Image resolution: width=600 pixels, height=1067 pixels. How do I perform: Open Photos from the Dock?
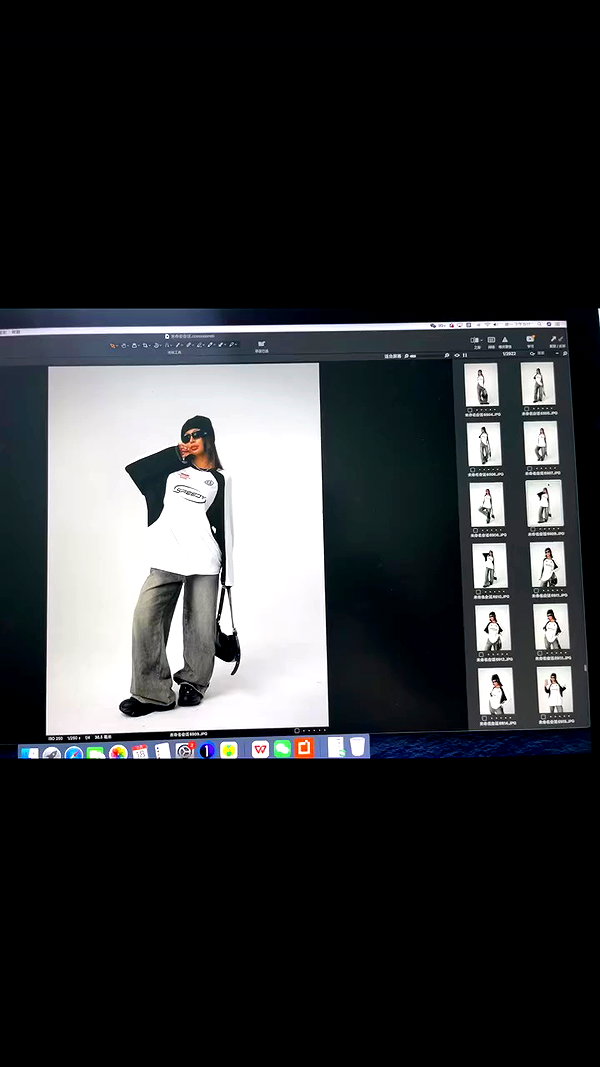coord(118,753)
